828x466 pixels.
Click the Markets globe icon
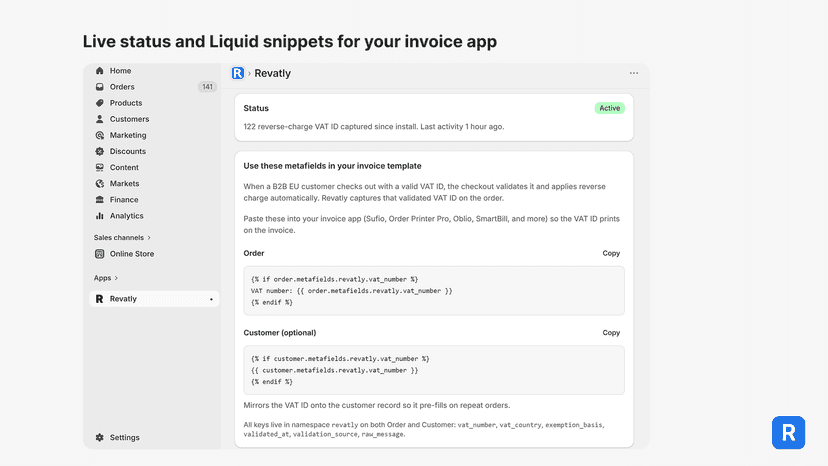99,183
